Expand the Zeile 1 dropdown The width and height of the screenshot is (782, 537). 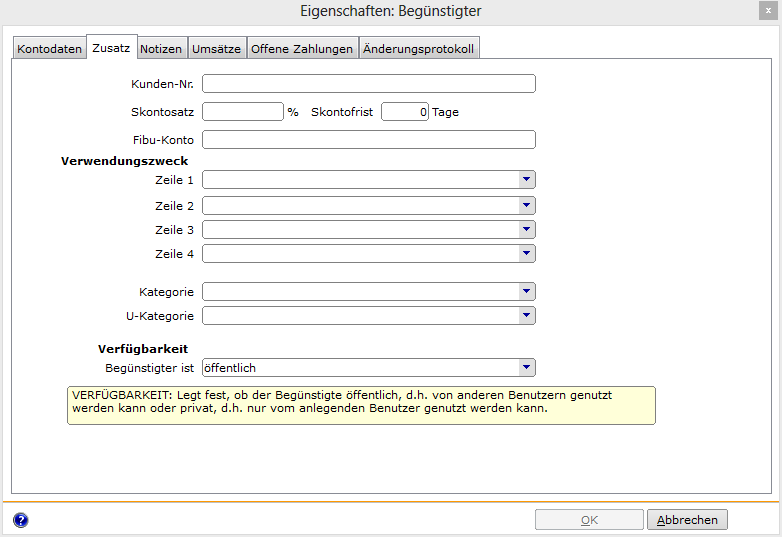click(526, 179)
